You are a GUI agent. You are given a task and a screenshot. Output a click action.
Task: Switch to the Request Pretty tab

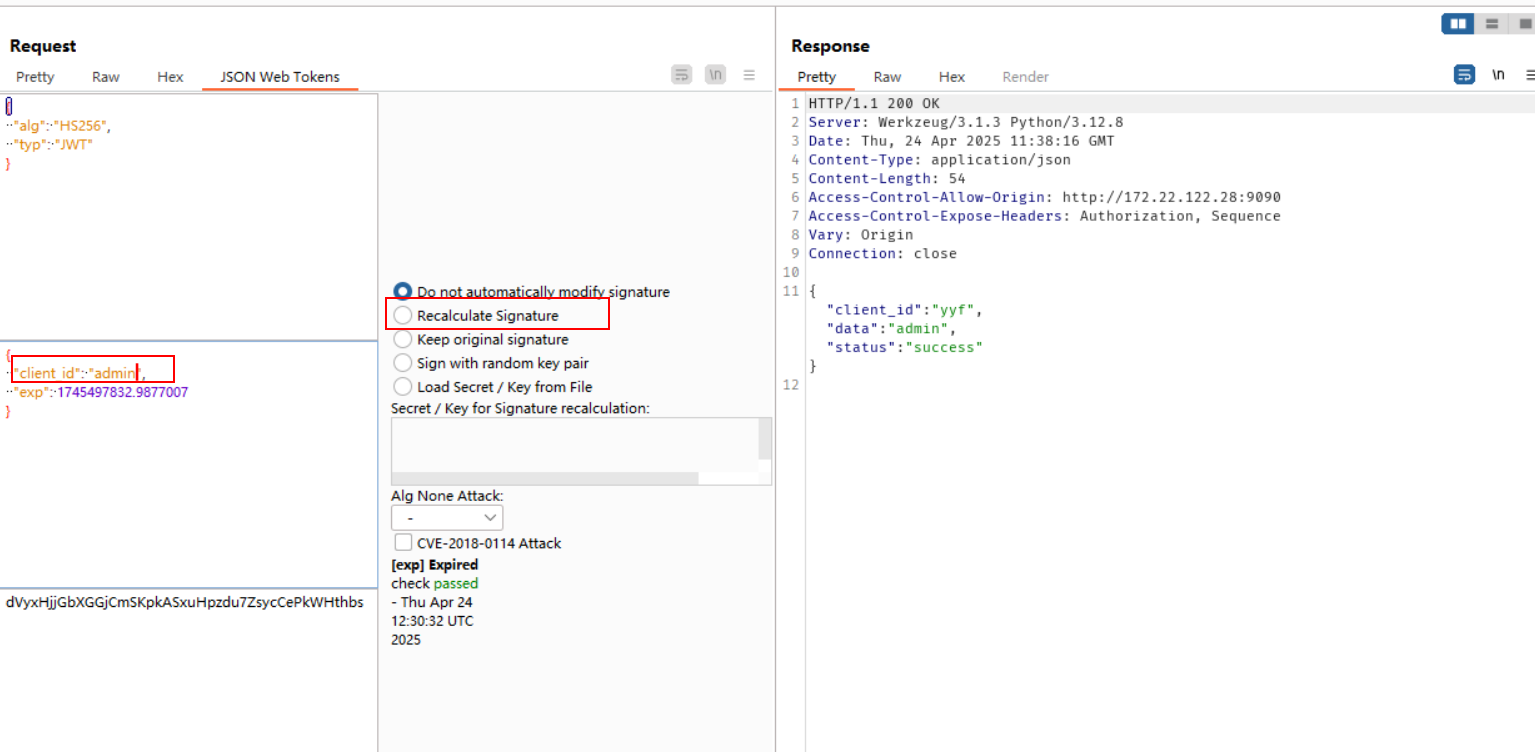point(35,77)
